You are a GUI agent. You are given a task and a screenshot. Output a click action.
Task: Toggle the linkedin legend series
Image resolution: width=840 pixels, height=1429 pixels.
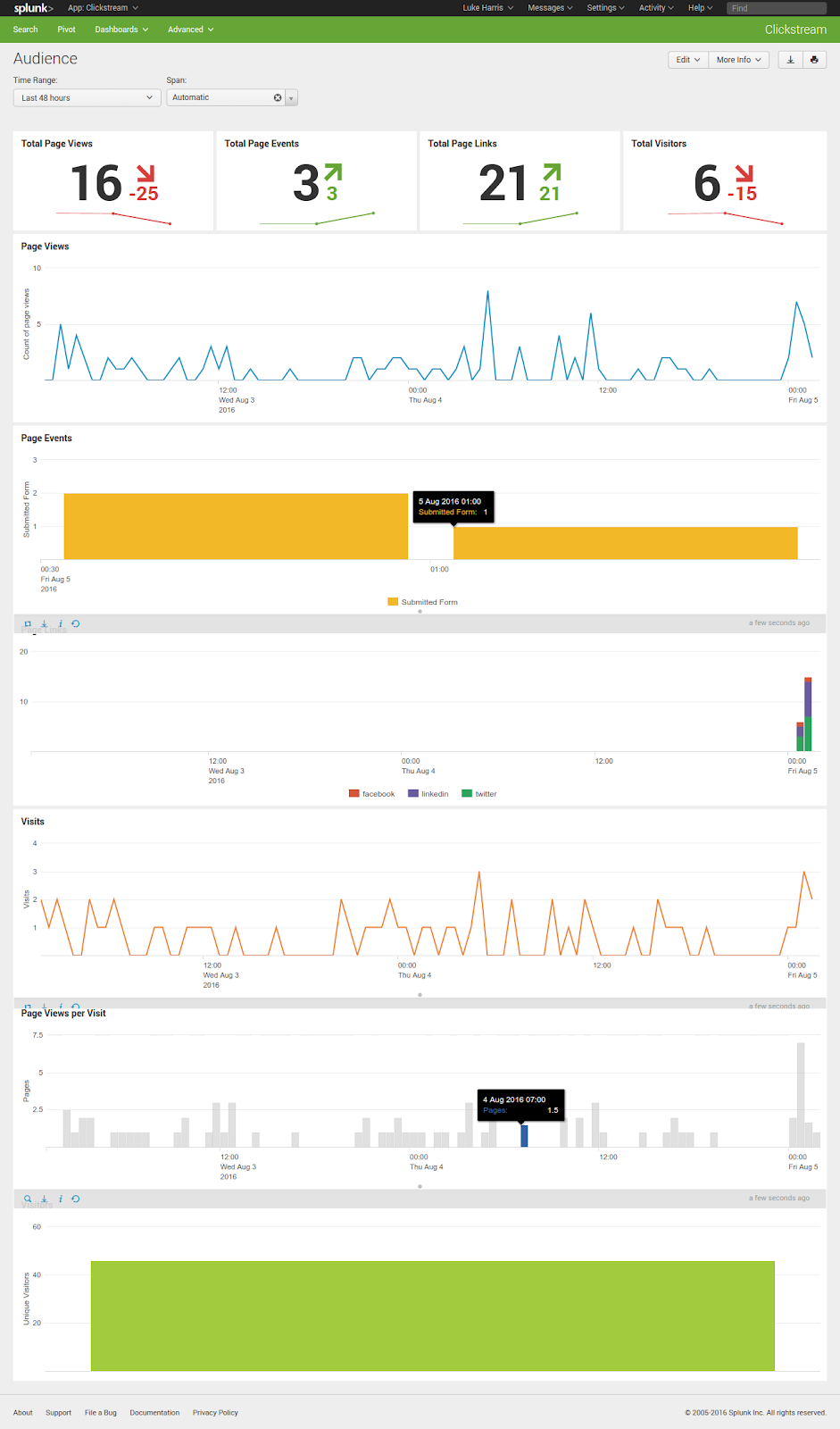click(428, 793)
